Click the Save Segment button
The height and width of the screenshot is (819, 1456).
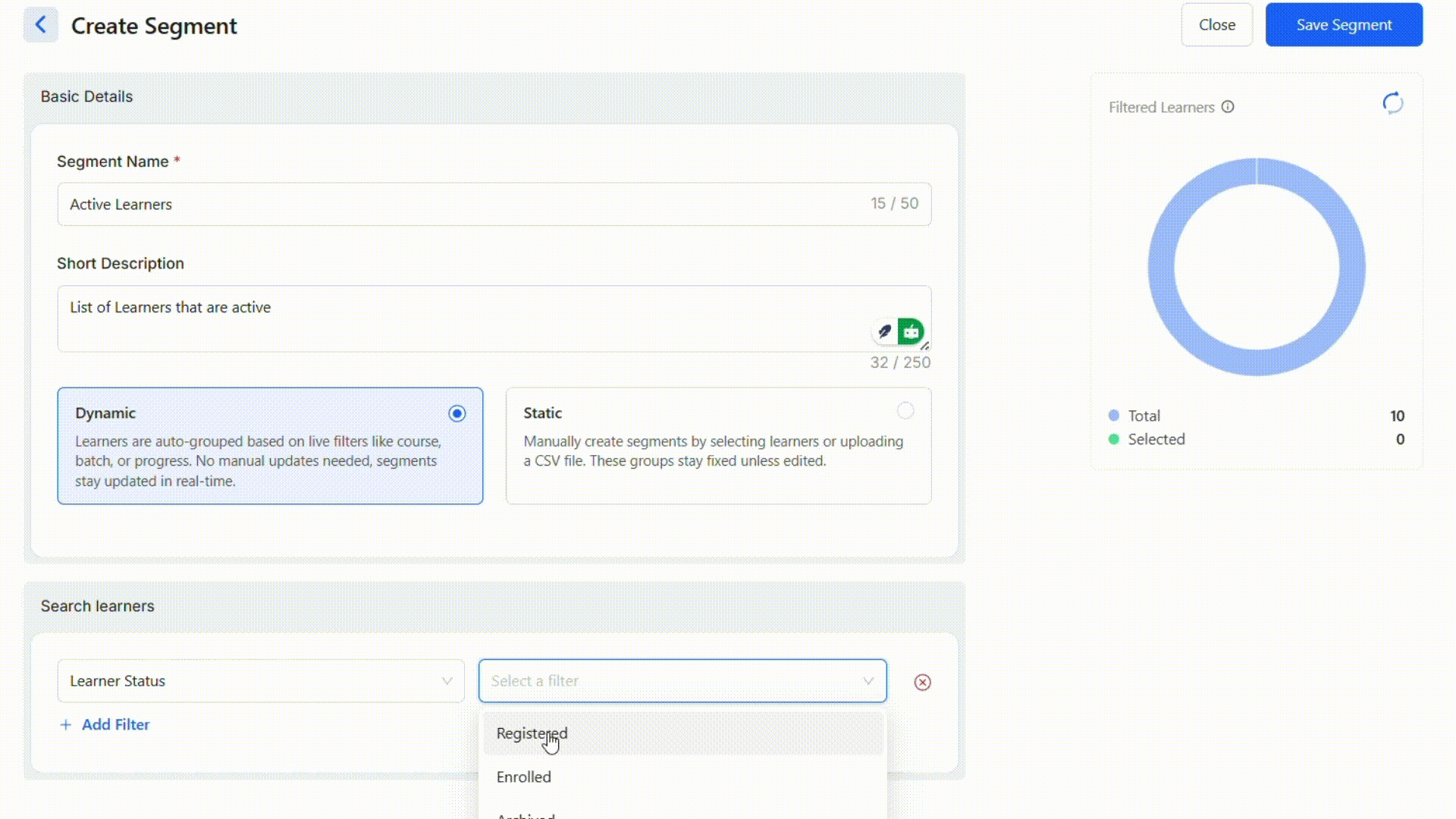pos(1343,25)
